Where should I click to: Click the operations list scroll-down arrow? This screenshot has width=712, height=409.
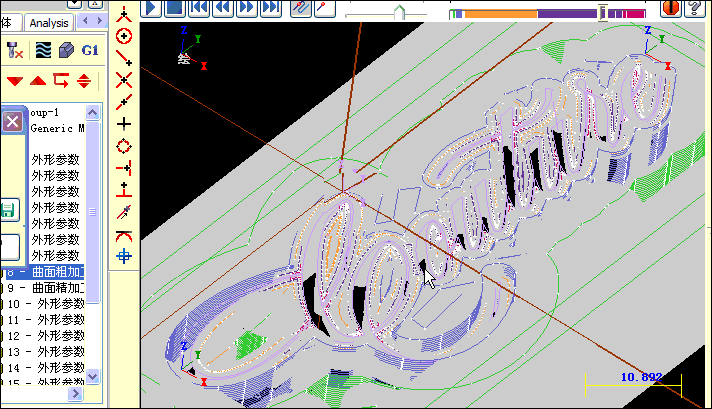pyautogui.click(x=93, y=376)
